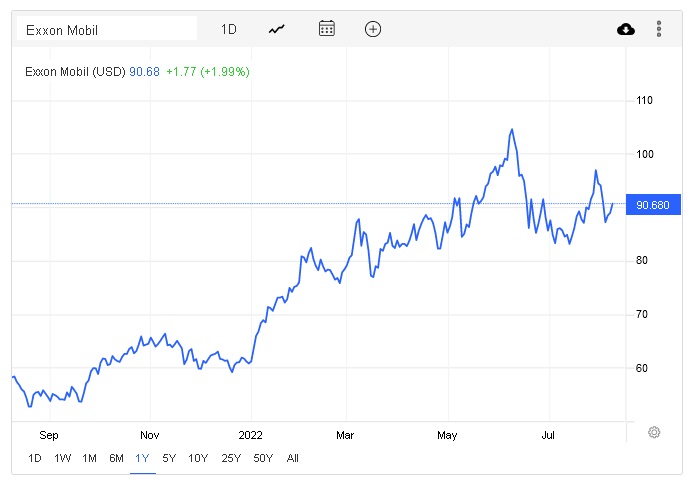Select the 10Y time range
Image resolution: width=687 pixels, height=480 pixels.
click(x=198, y=459)
